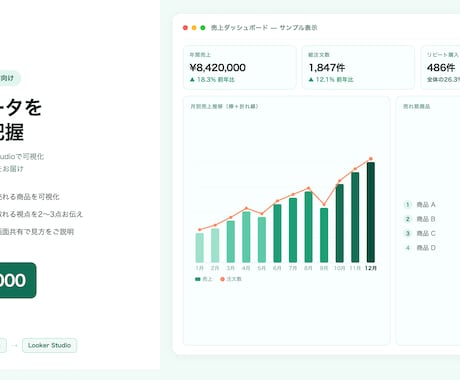This screenshot has height=380, width=460.
Task: Click the green dot in dashboard window header
Action: coord(203,28)
